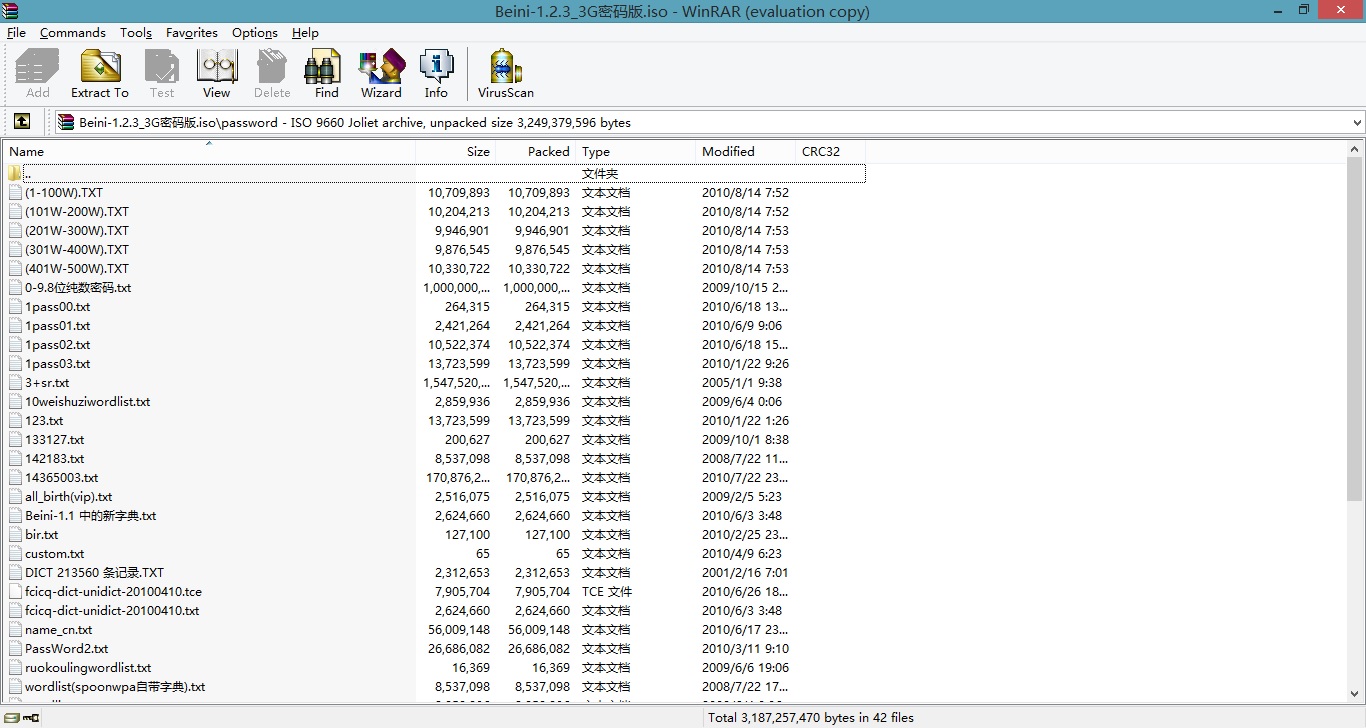This screenshot has width=1366, height=728.
Task: Select file 142183.txt
Action: point(55,459)
